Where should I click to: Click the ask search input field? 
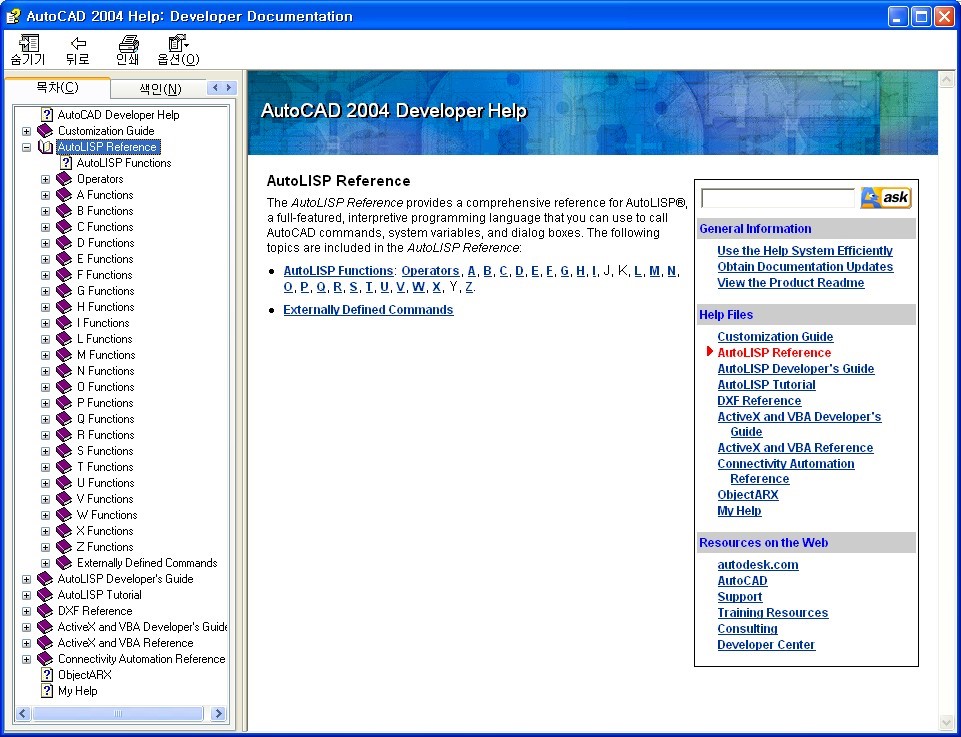tap(778, 198)
